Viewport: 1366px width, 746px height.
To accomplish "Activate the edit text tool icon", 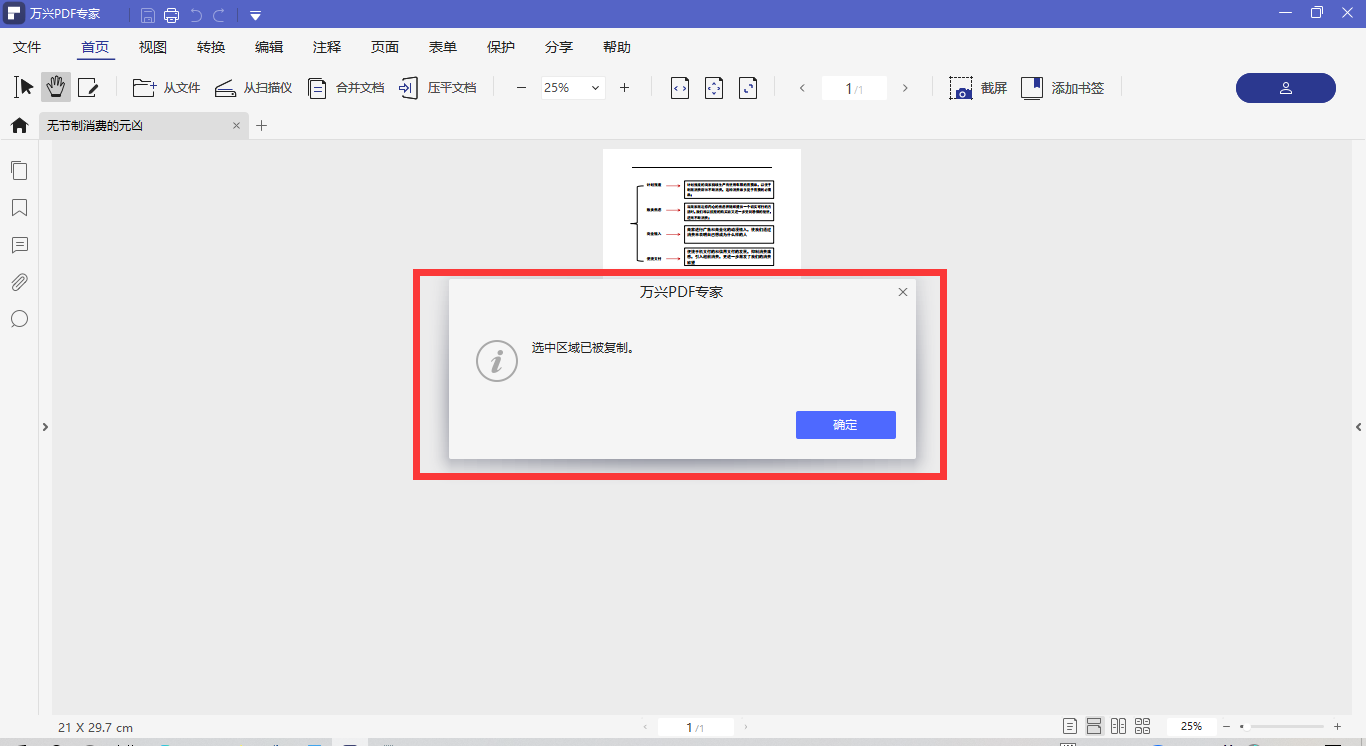I will pos(88,88).
